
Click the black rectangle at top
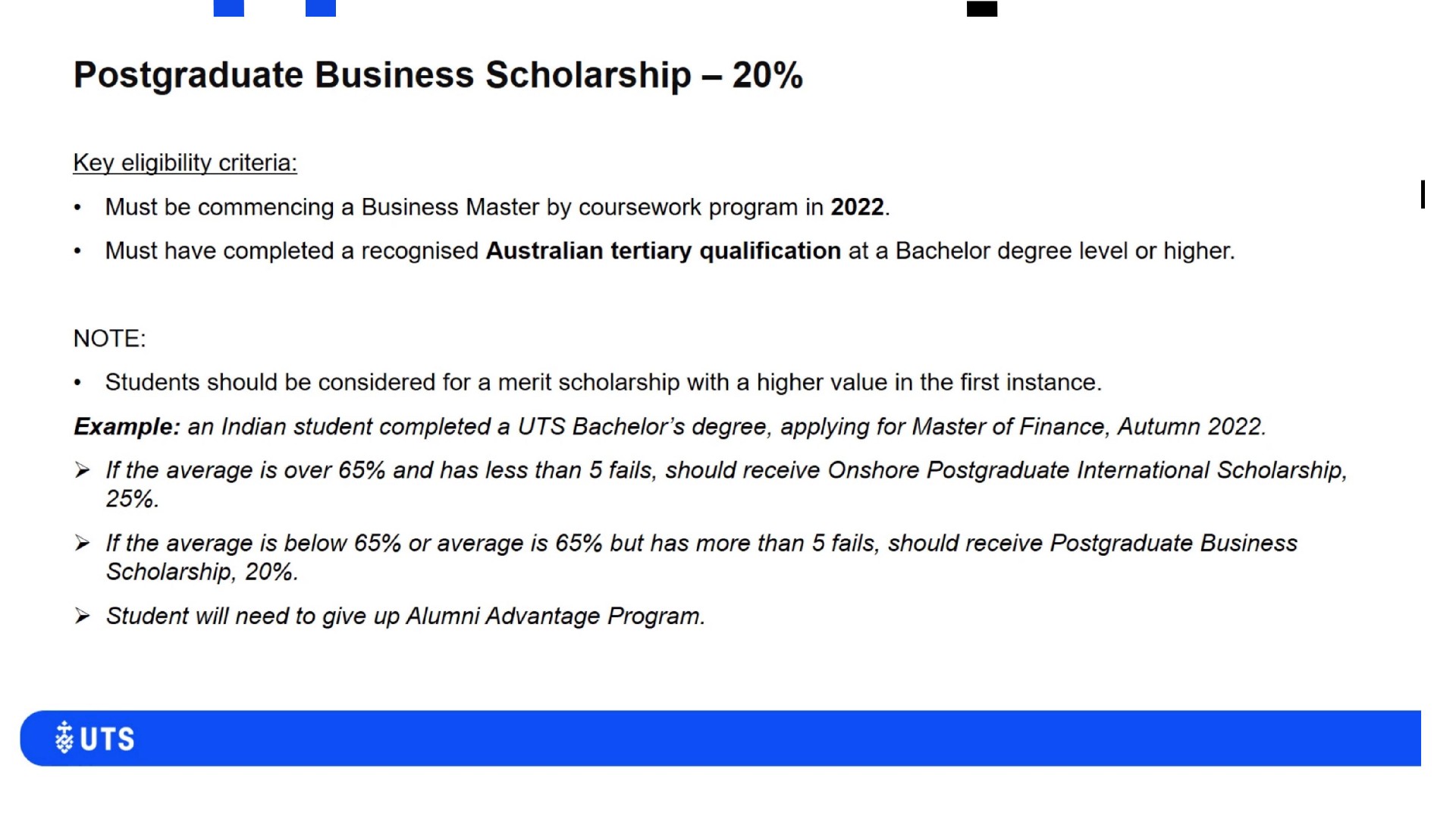(x=982, y=8)
